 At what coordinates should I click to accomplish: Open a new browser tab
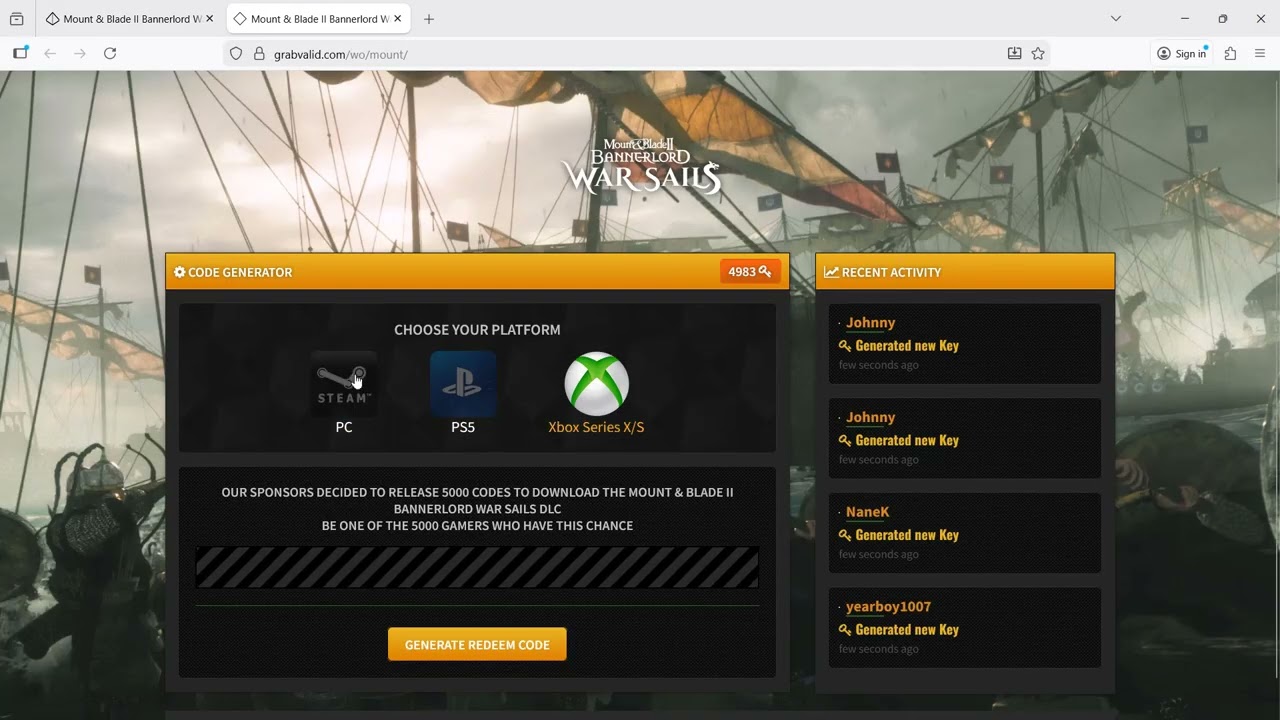(429, 19)
